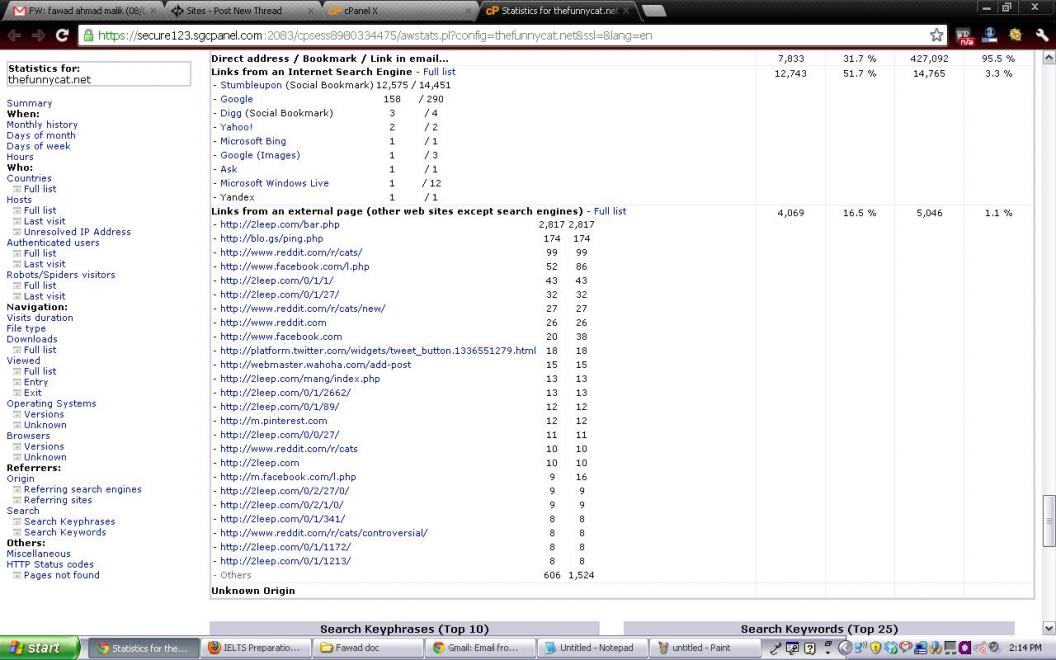
Task: Open the http://blo.gs/ping.php referrer link
Action: tap(271, 238)
